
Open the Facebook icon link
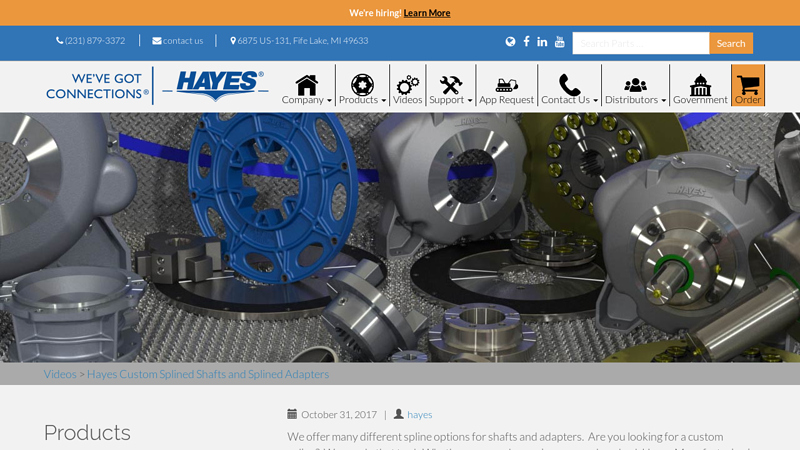tap(526, 41)
